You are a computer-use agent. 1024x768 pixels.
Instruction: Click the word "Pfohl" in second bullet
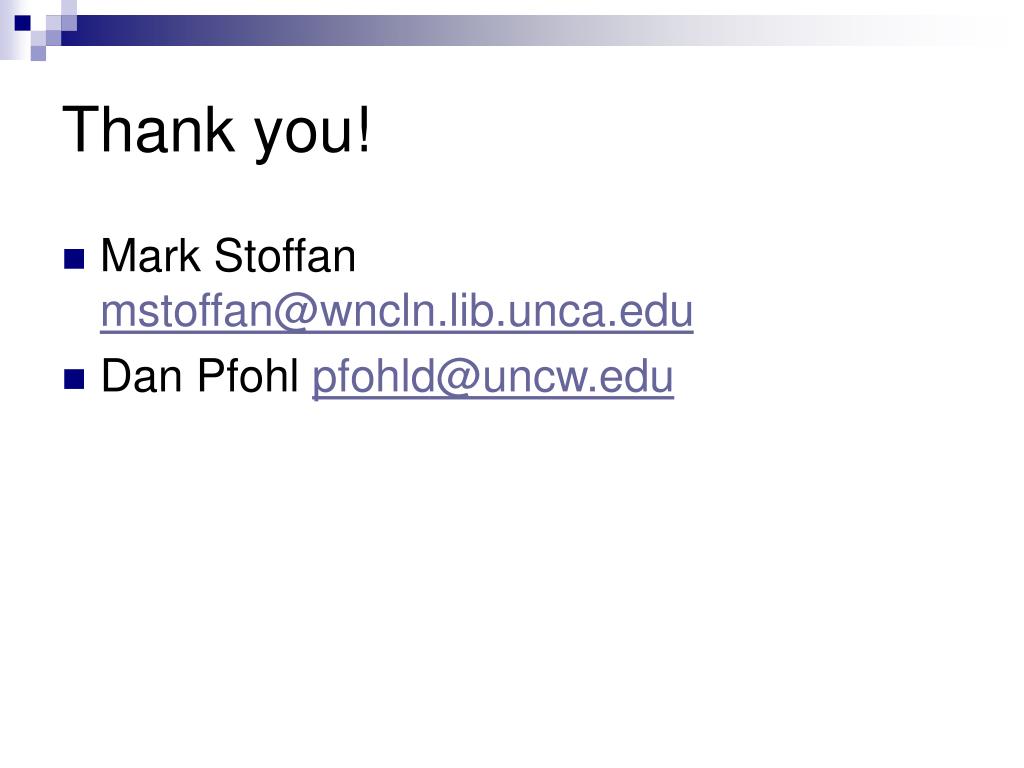point(248,376)
